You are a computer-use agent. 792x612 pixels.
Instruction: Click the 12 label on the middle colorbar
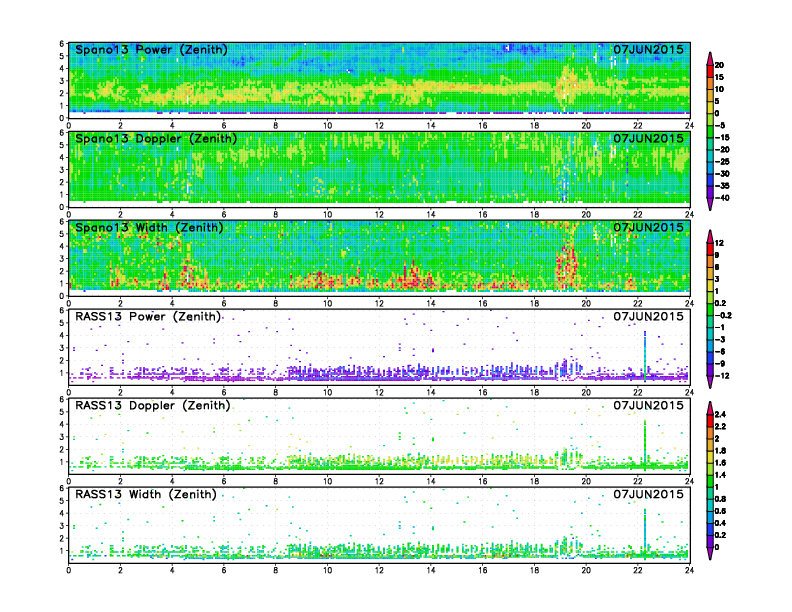[719, 243]
